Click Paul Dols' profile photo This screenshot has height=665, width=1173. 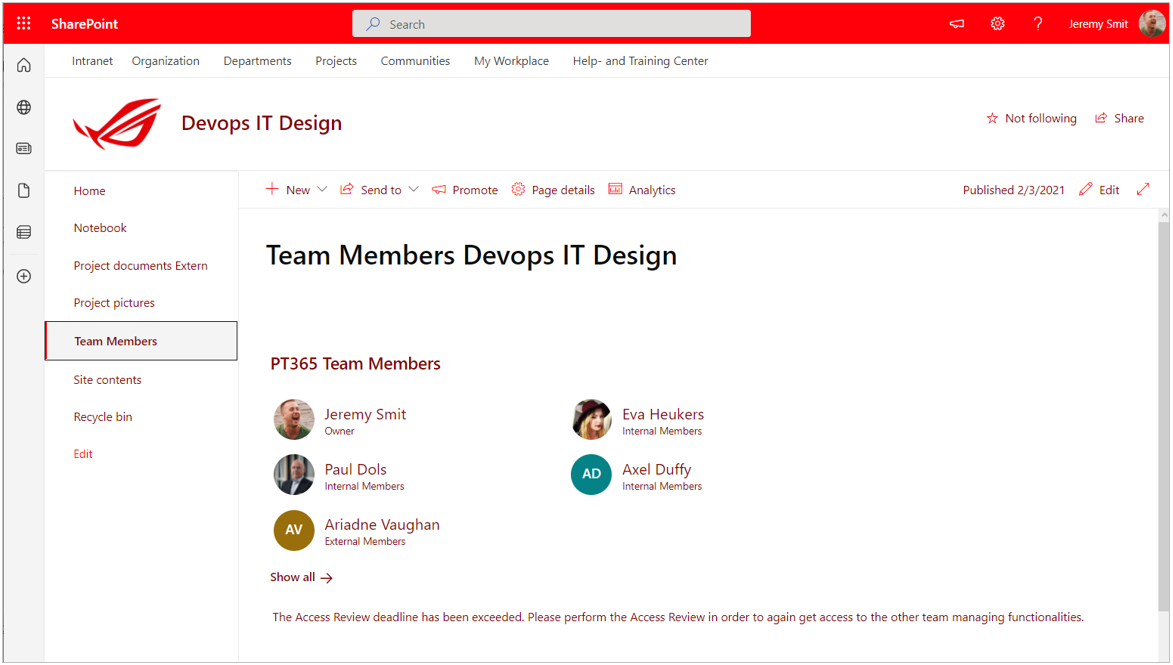[294, 475]
